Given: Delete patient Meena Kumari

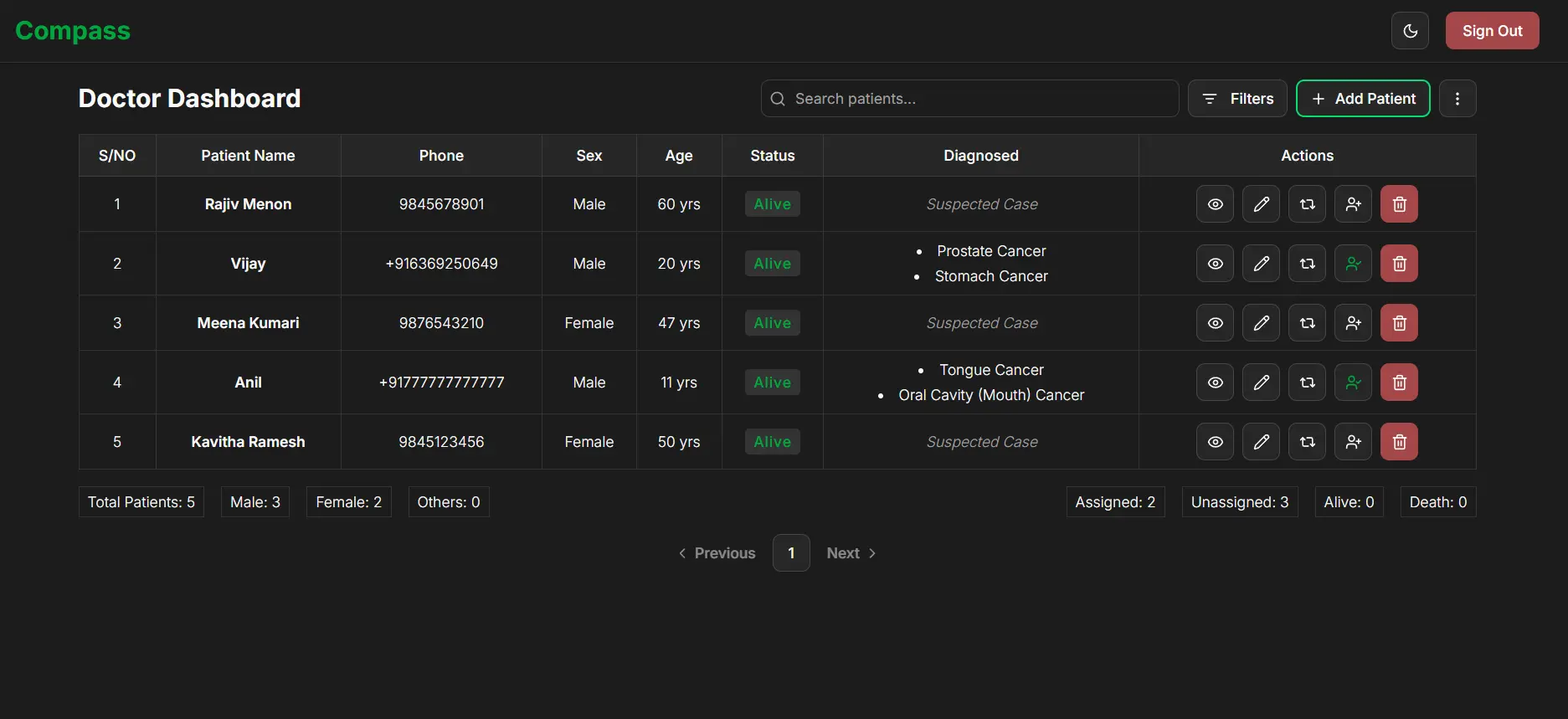Looking at the screenshot, I should (x=1399, y=323).
